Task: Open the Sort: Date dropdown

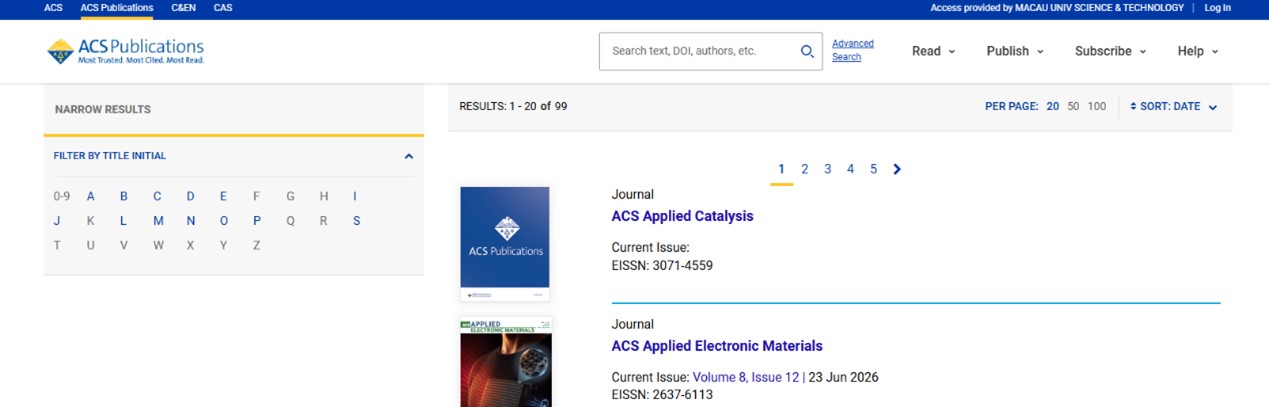Action: [x=1173, y=107]
